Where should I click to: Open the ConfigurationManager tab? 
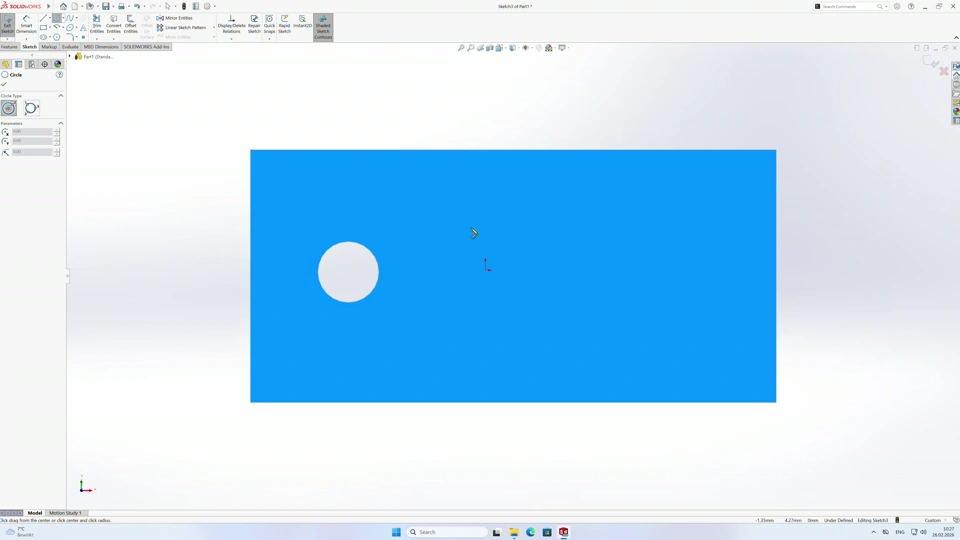32,64
